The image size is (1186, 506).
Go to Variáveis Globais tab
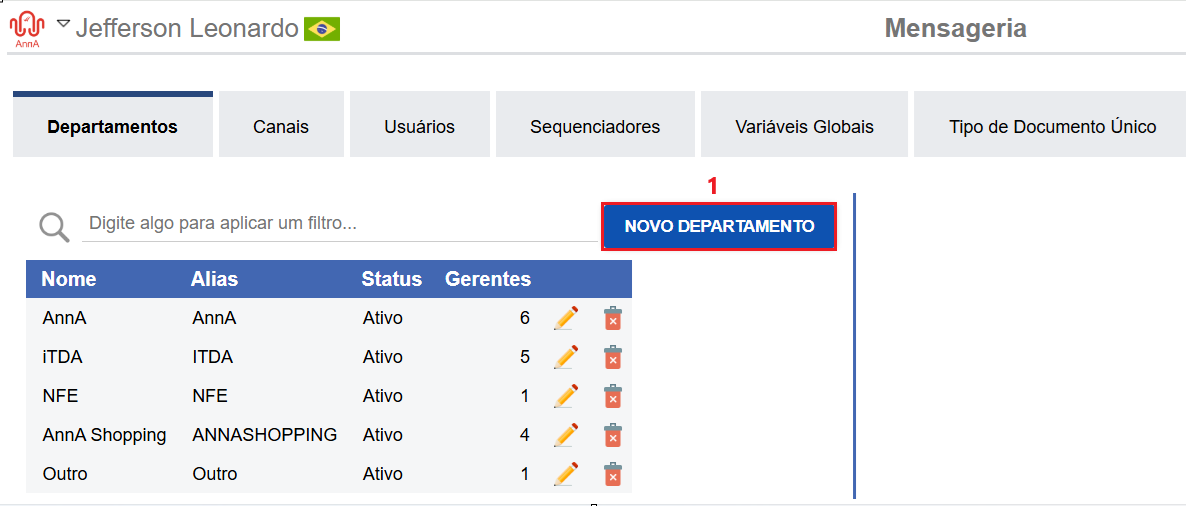pyautogui.click(x=805, y=126)
